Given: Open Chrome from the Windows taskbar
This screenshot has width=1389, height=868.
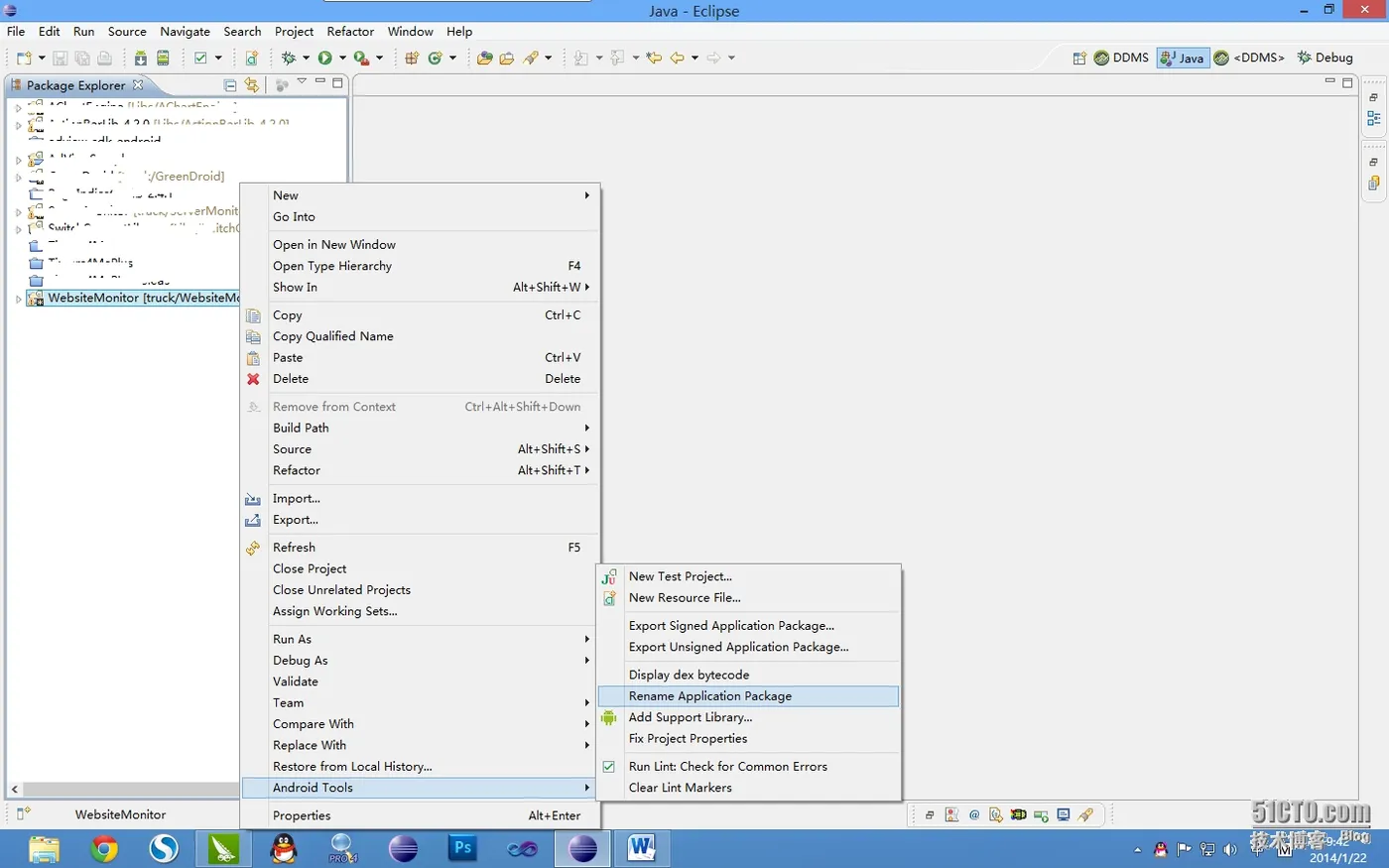Looking at the screenshot, I should tap(104, 849).
